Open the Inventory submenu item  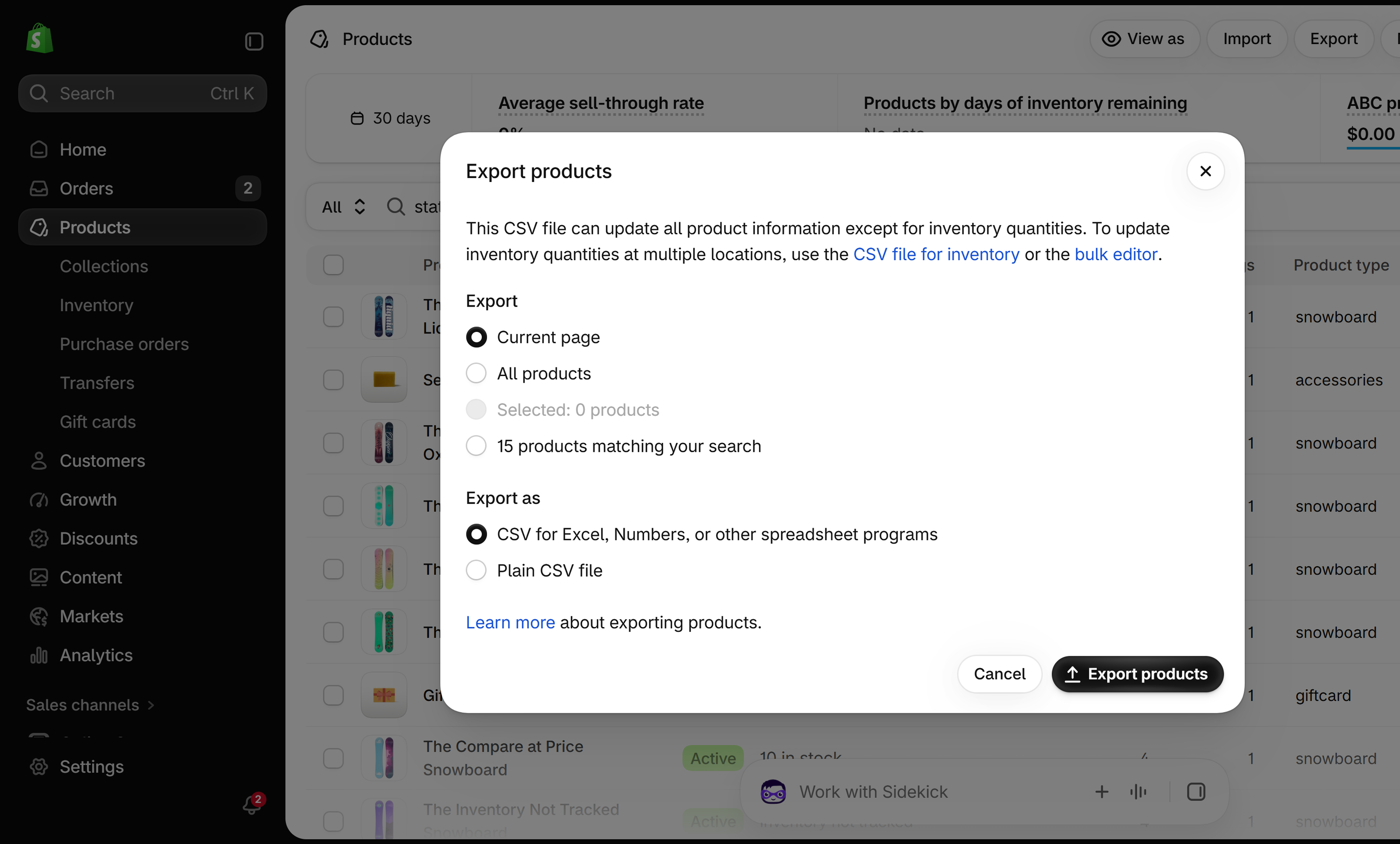pyautogui.click(x=97, y=305)
